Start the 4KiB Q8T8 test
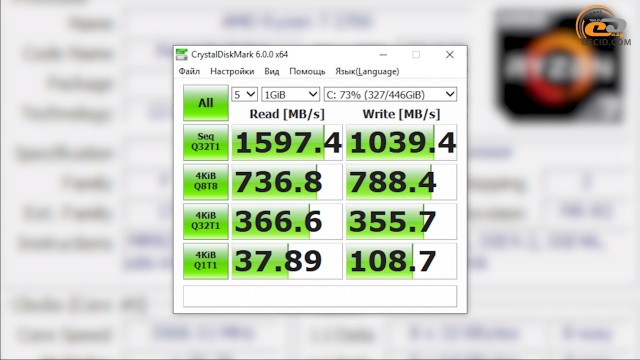Viewport: 640px width, 360px height. tap(206, 182)
